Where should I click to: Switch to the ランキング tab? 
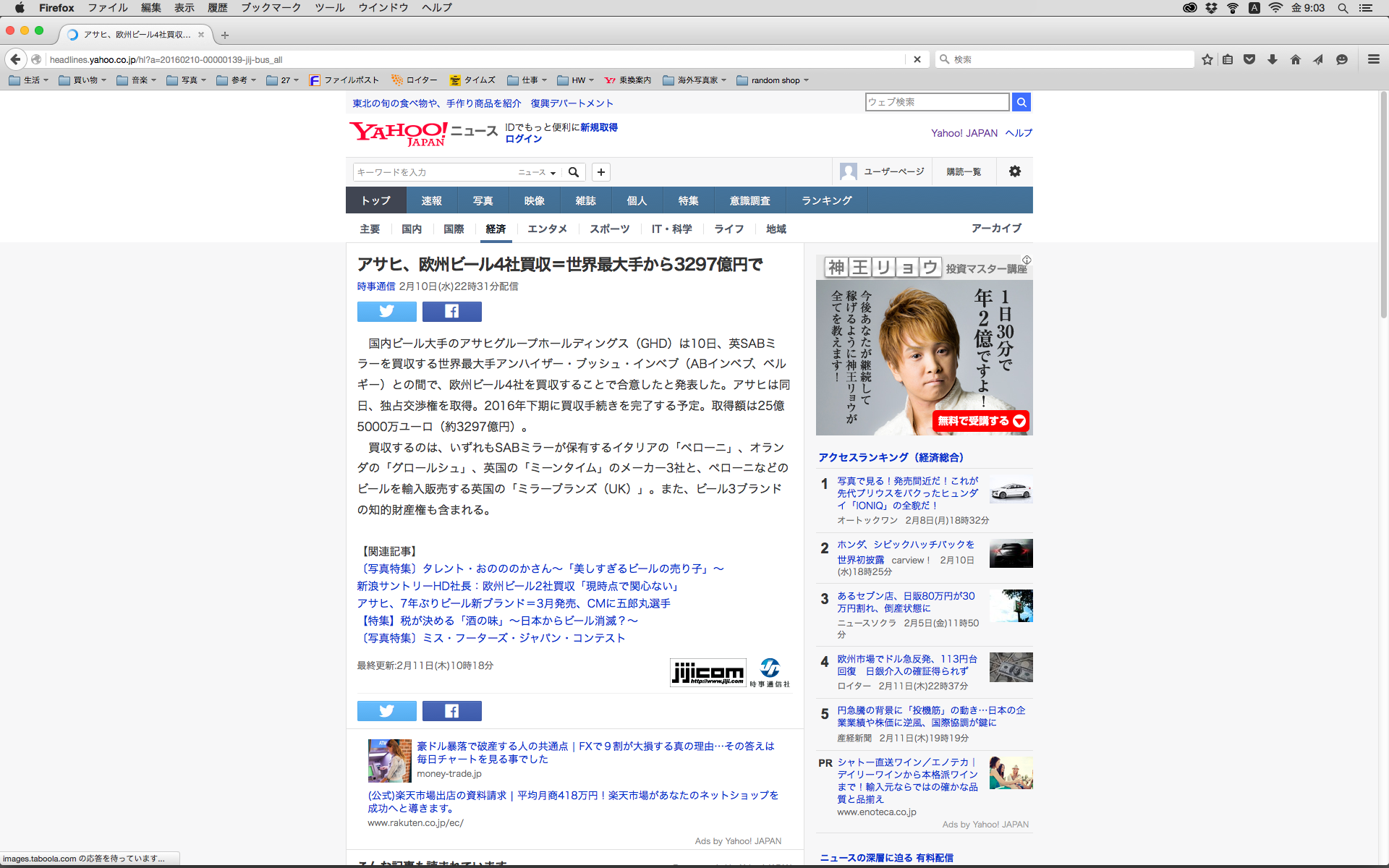pos(826,200)
